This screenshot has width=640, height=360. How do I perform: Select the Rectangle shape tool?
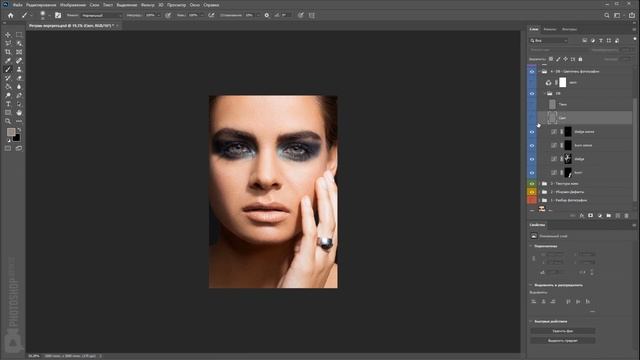tap(8, 112)
